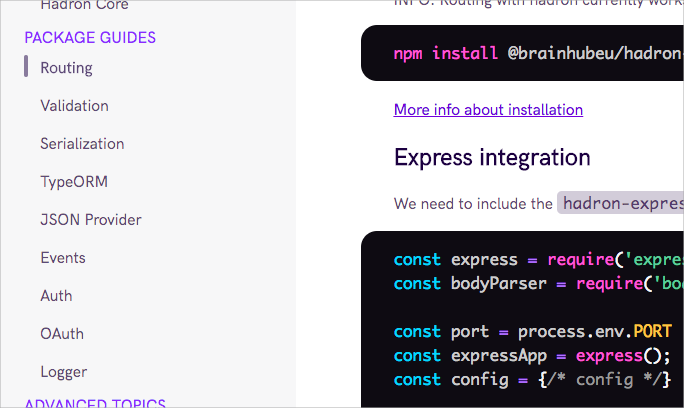The height and width of the screenshot is (408, 684).
Task: Click the ADVANCED TOPICS section header
Action: (94, 403)
